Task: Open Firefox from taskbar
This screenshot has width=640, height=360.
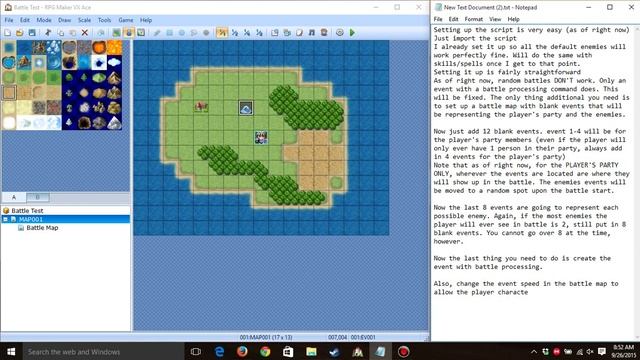Action: pyautogui.click(x=242, y=351)
